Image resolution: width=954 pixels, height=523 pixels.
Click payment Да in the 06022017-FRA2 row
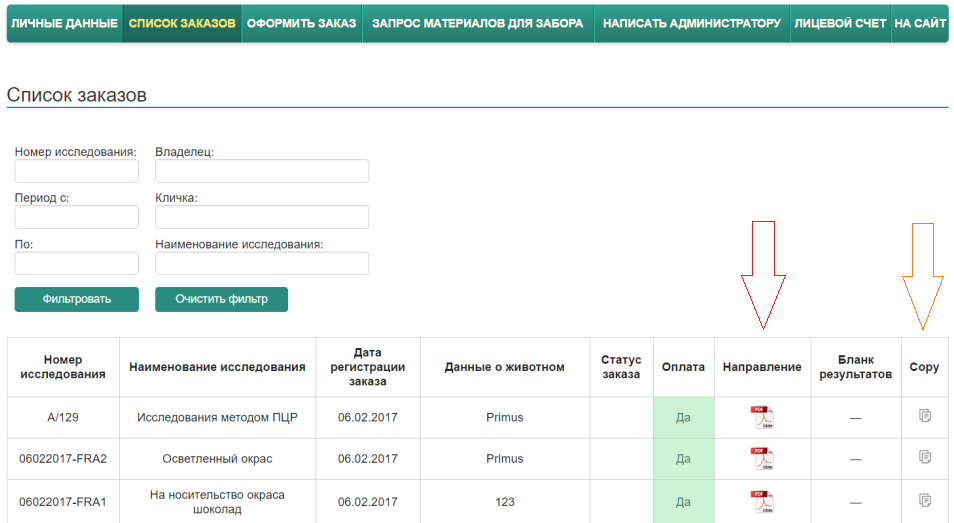683,459
